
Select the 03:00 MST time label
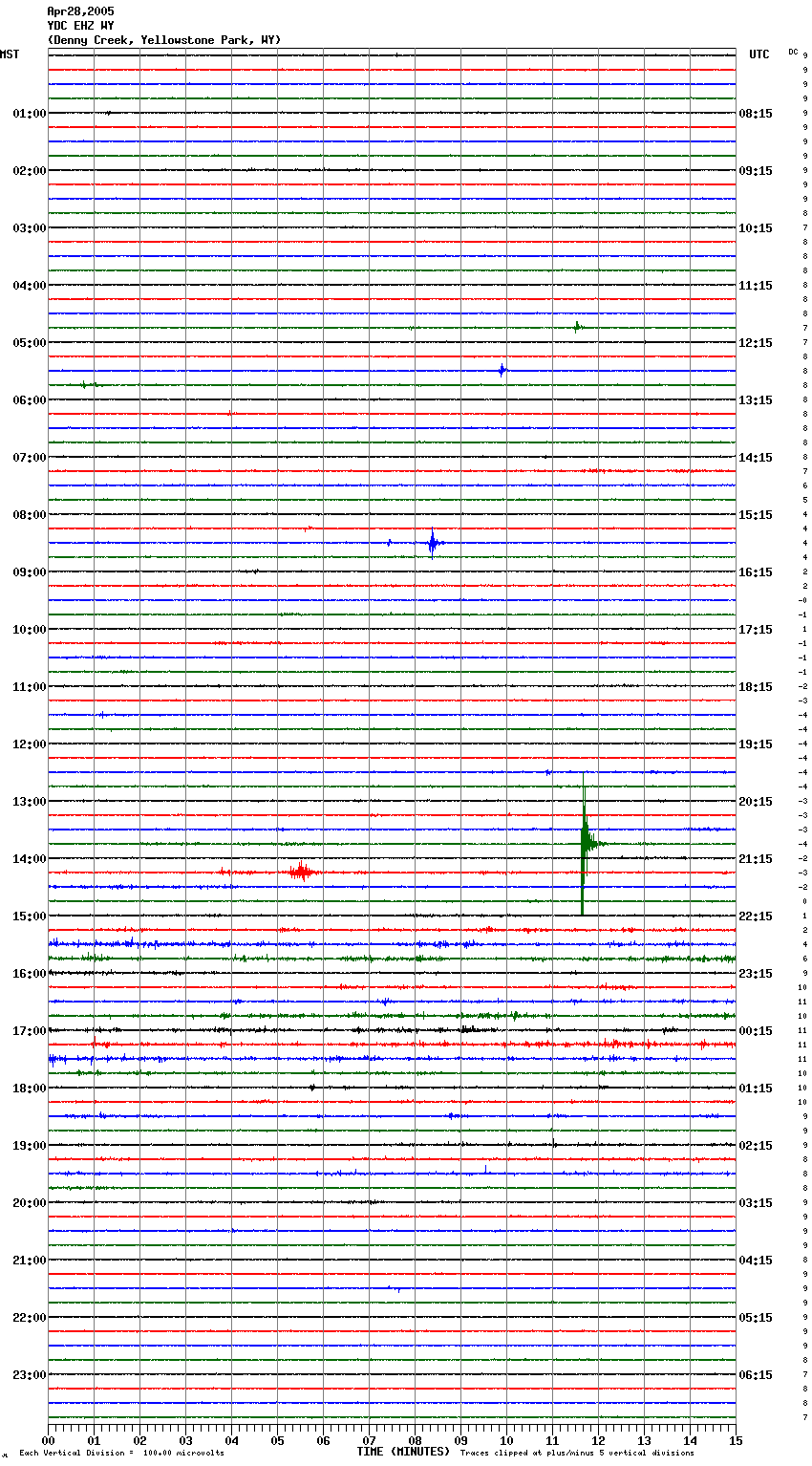pyautogui.click(x=30, y=228)
